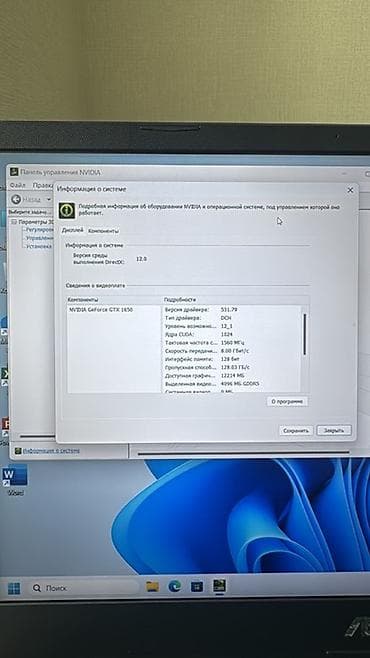
Task: Select the 'Тактовая частота' 1560 МГц row
Action: click(232, 343)
